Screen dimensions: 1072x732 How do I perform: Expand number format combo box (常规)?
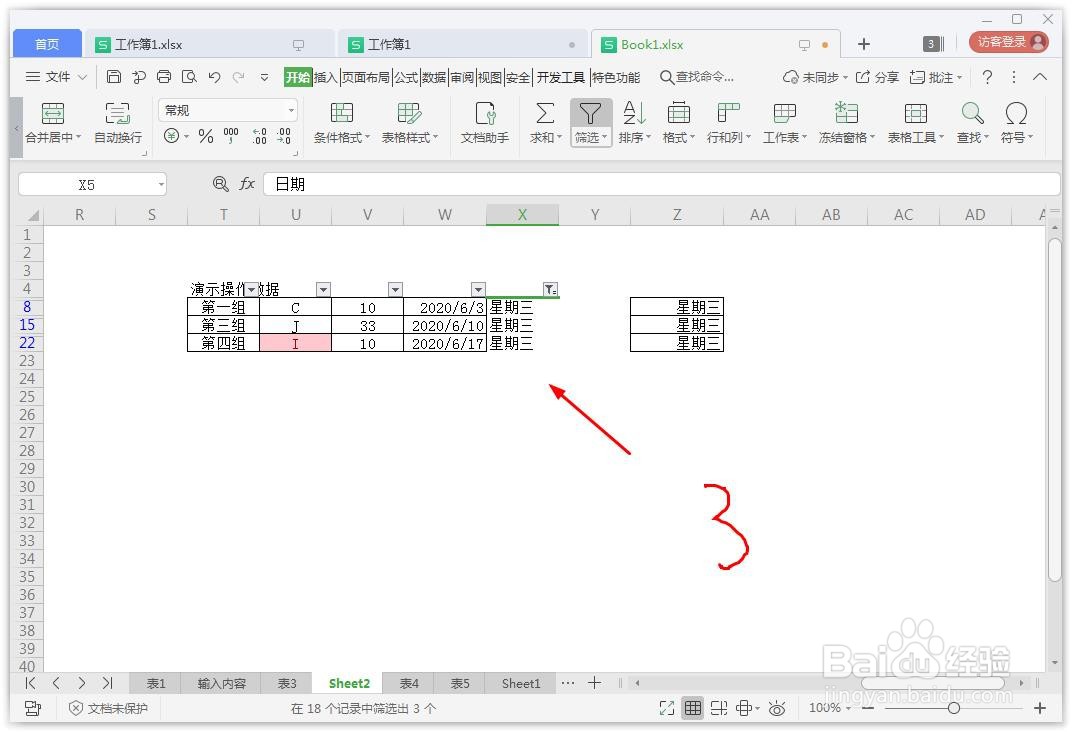click(291, 110)
